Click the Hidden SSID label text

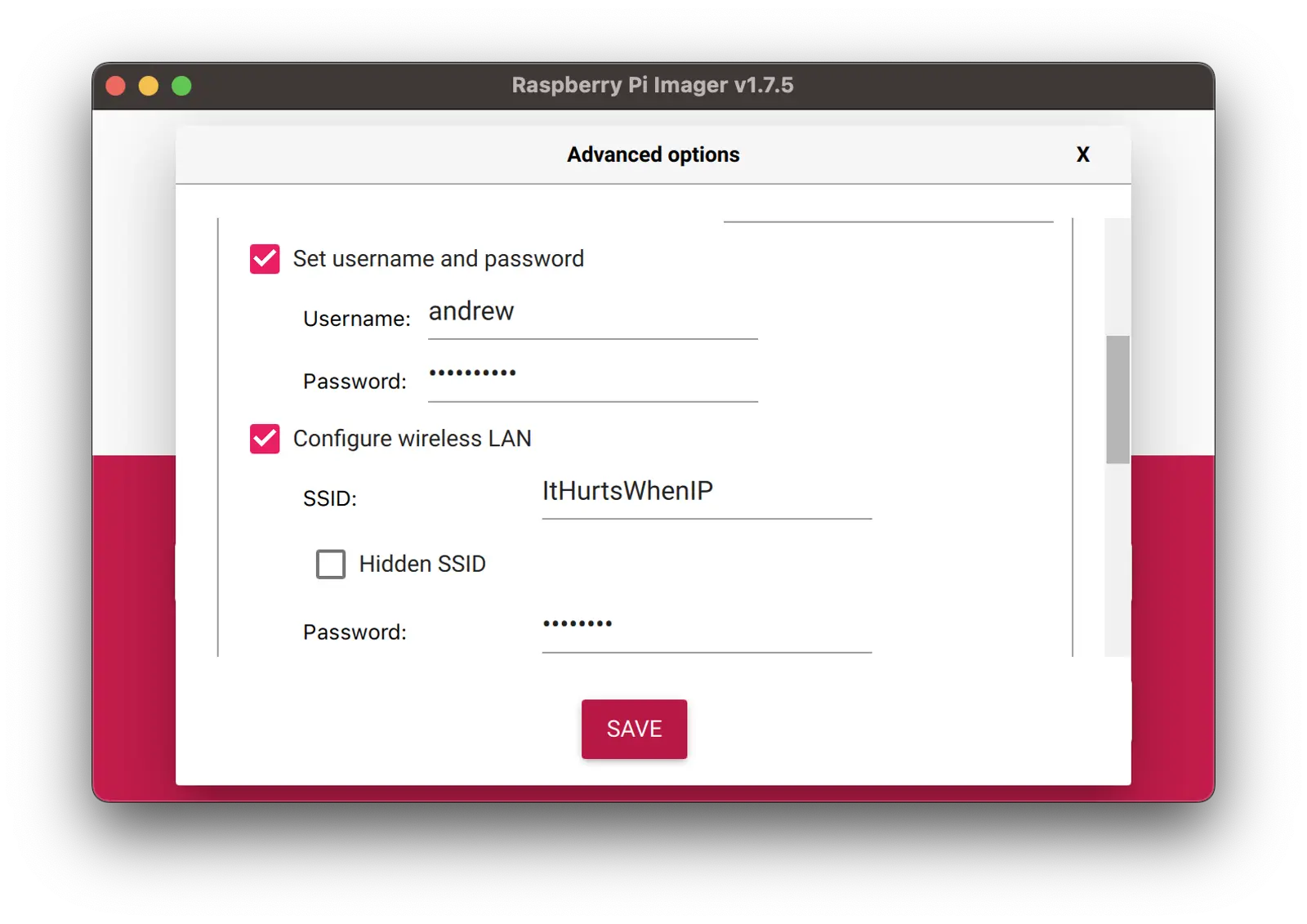[422, 564]
